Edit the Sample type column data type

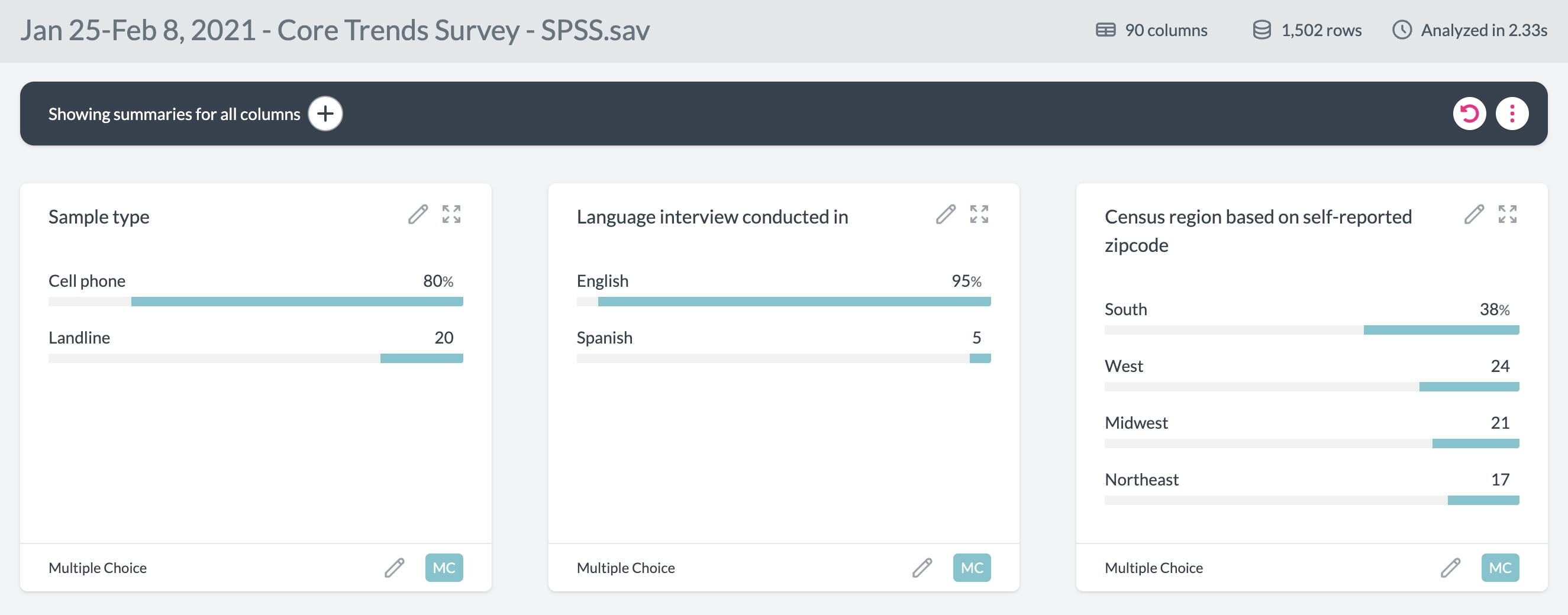point(395,568)
